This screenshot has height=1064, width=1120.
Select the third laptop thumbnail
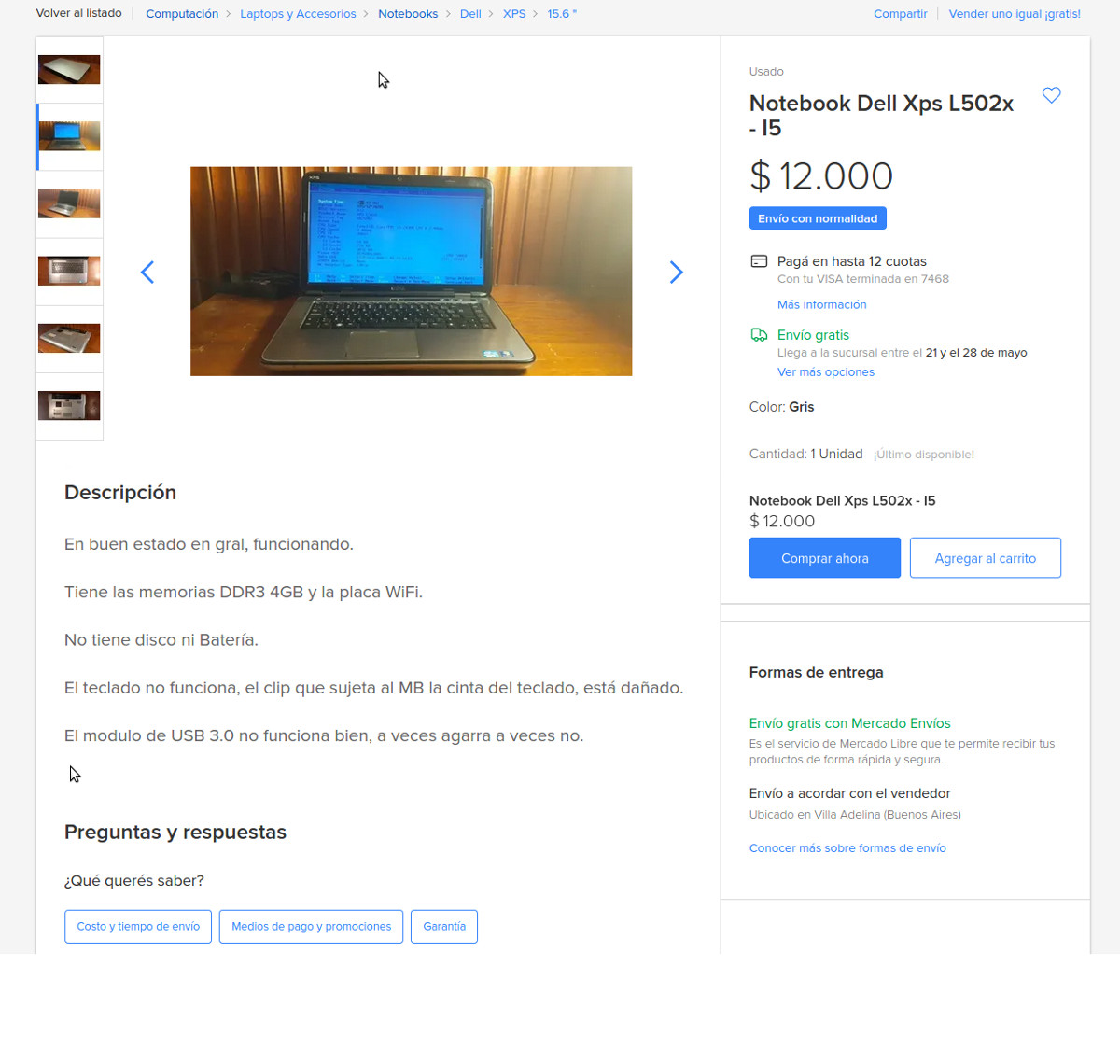pos(69,203)
